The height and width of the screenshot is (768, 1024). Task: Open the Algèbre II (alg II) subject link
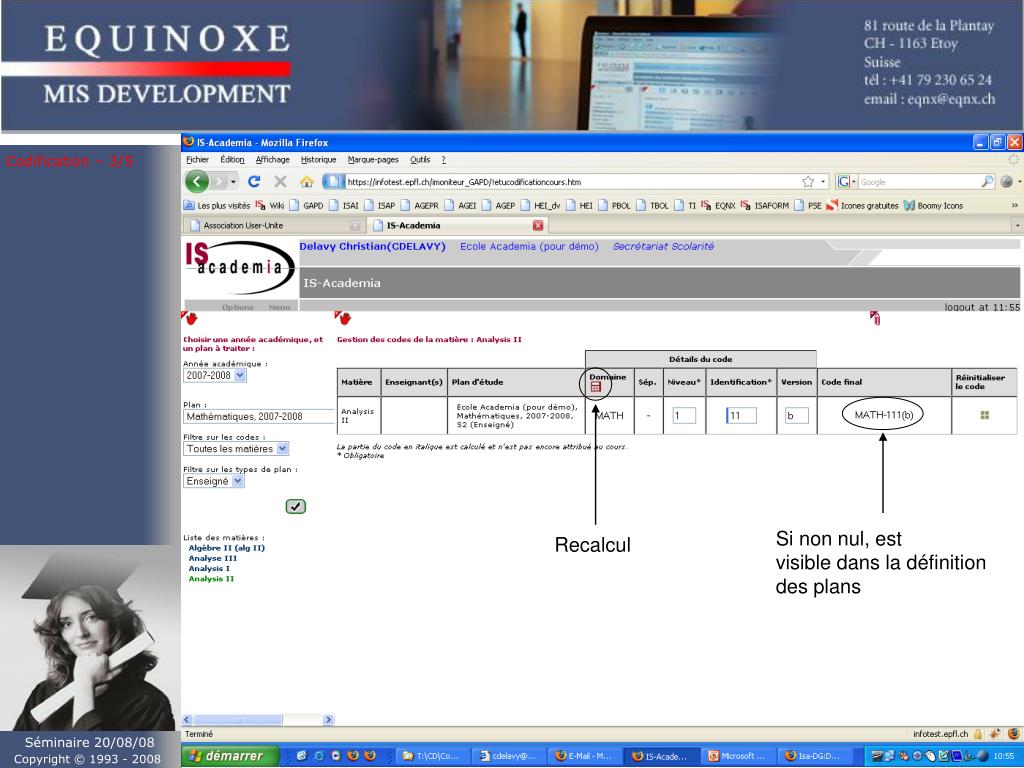point(227,548)
